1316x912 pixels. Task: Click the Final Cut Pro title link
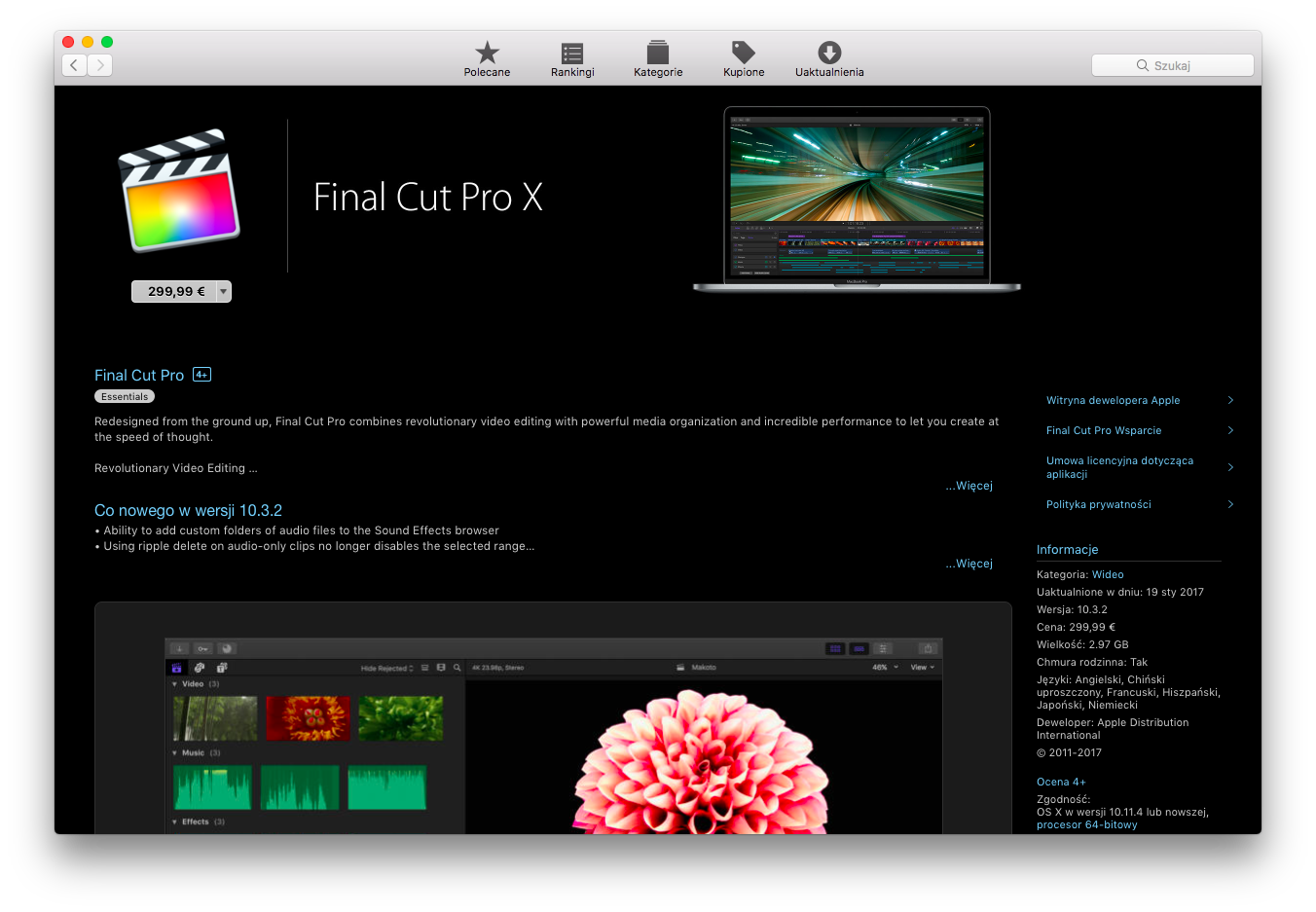tap(139, 375)
